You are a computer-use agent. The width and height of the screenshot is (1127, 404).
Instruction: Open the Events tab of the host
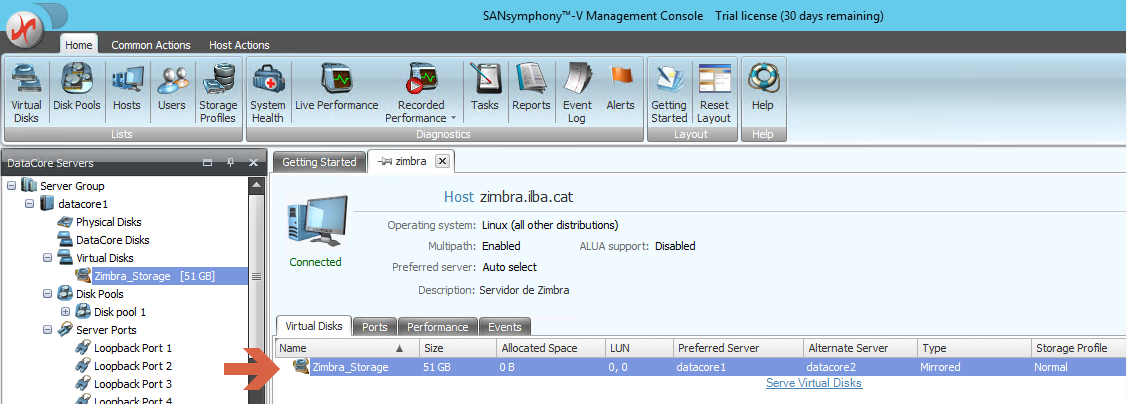point(505,326)
